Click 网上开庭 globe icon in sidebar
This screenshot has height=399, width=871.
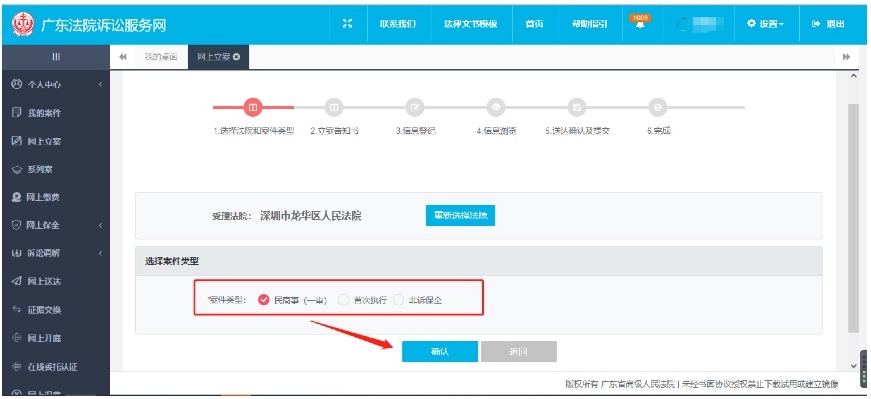point(17,338)
